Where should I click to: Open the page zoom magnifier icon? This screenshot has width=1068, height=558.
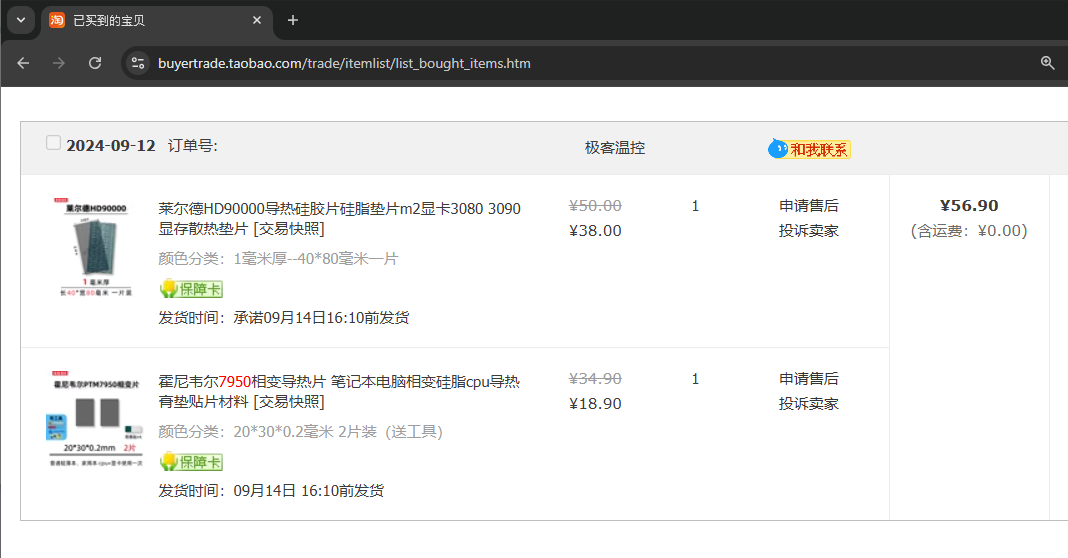tap(1048, 63)
